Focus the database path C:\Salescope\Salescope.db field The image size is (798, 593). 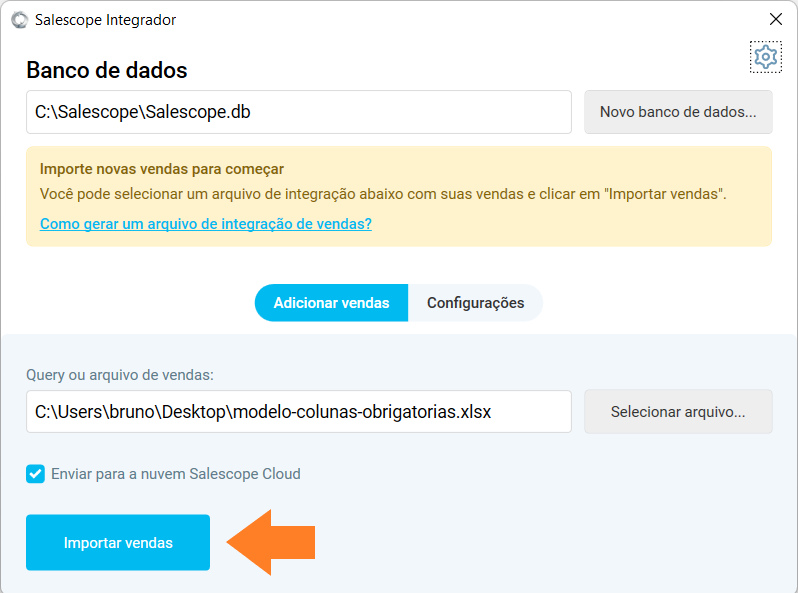click(299, 112)
